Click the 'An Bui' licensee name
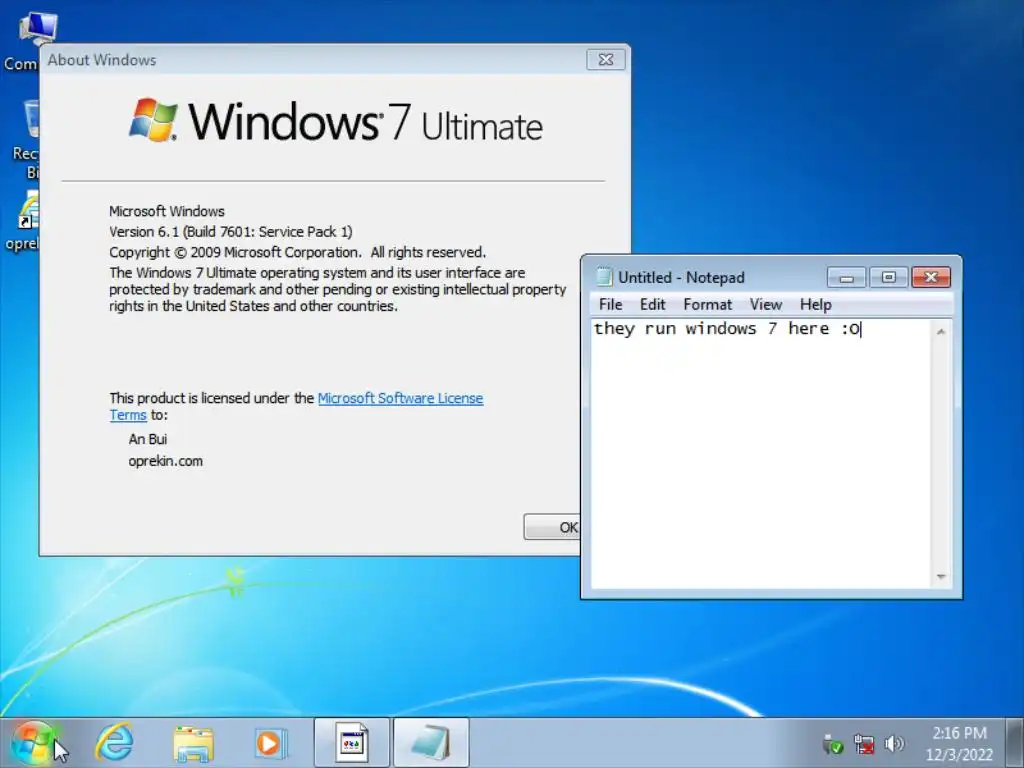This screenshot has height=768, width=1024. 148,439
